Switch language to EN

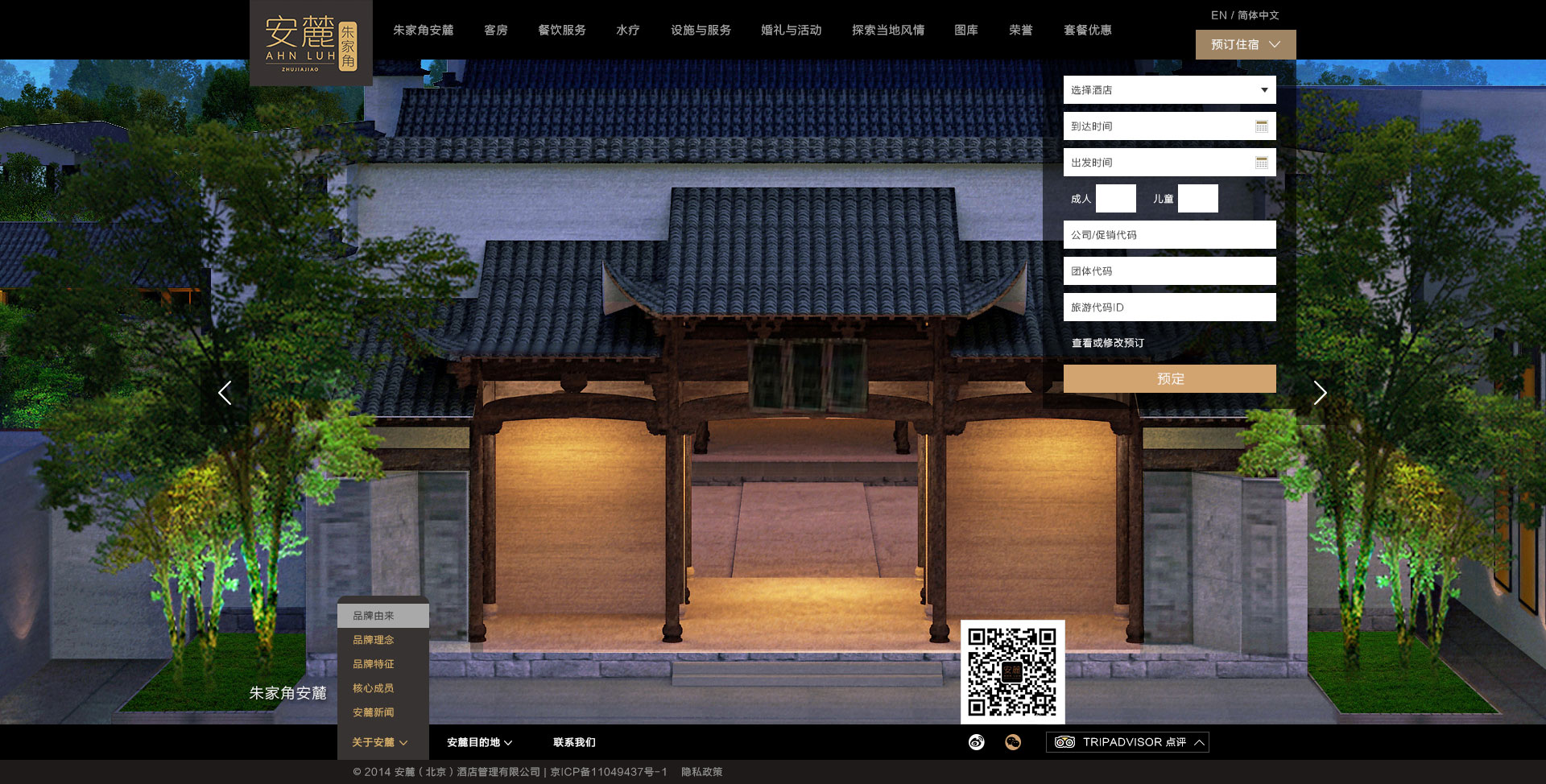tap(1218, 15)
